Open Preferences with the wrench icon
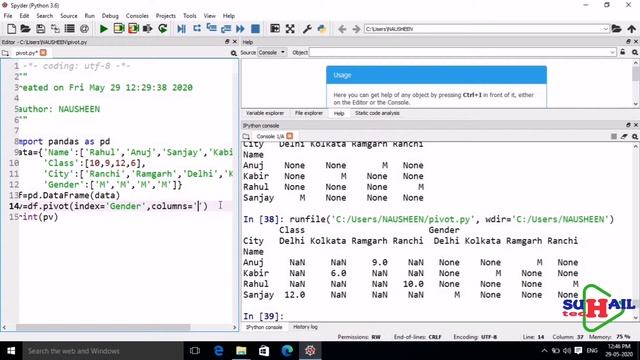The height and width of the screenshot is (360, 640). pos(307,29)
